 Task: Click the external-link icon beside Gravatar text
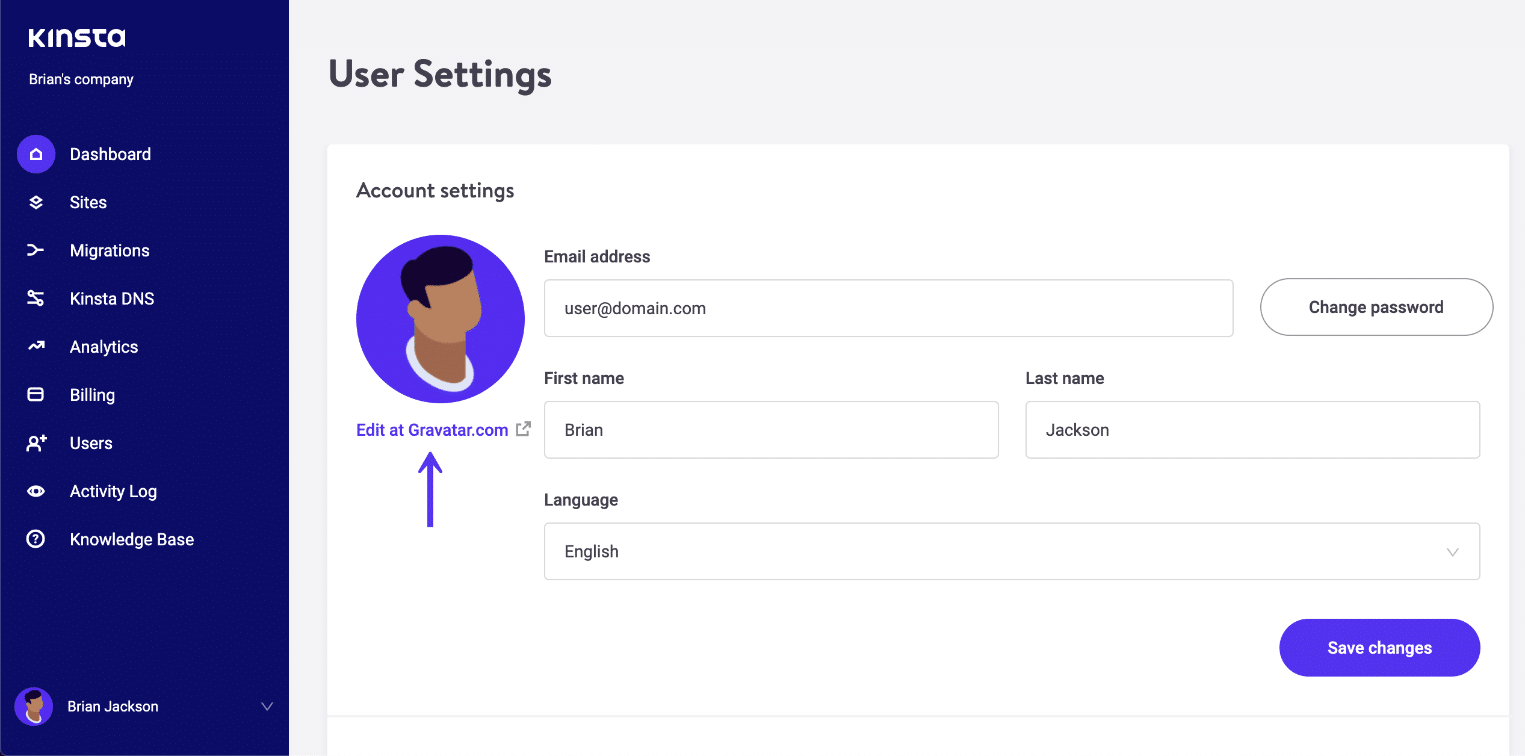click(x=522, y=428)
